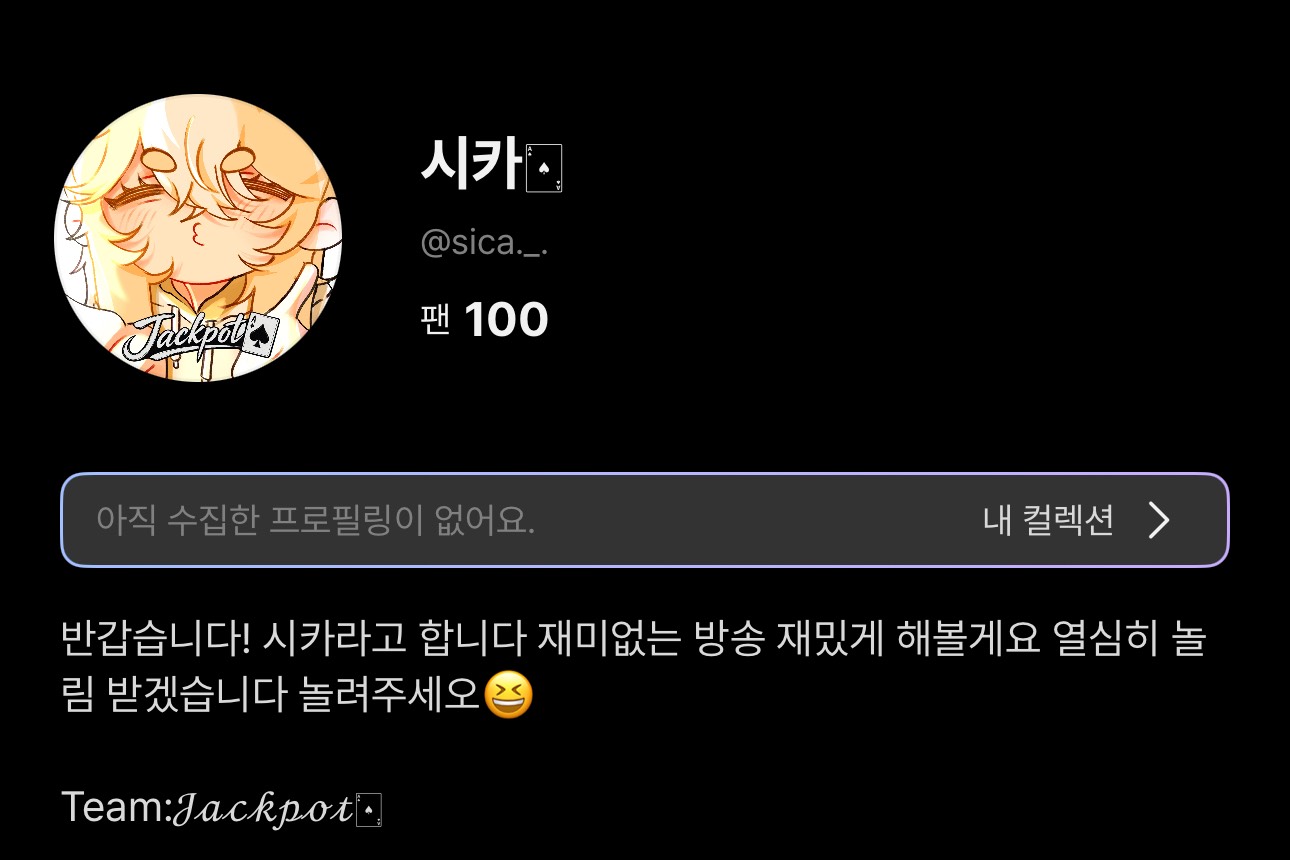This screenshot has width=1290, height=860.
Task: Click the 팬 label
Action: pyautogui.click(x=436, y=321)
